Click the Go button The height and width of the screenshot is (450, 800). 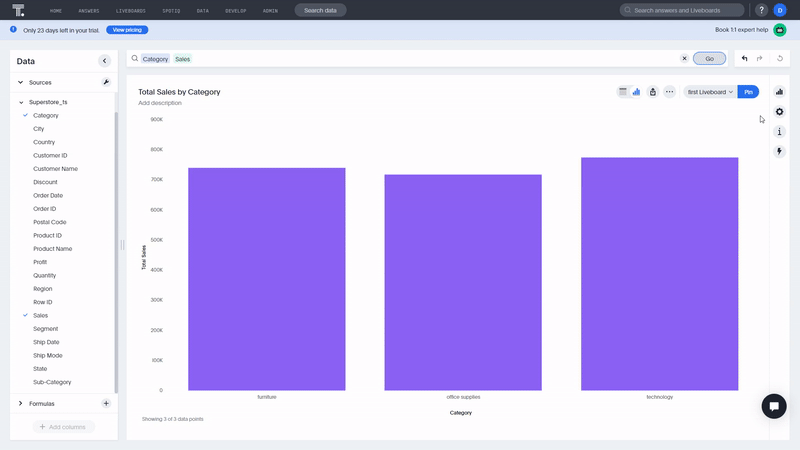(x=709, y=59)
